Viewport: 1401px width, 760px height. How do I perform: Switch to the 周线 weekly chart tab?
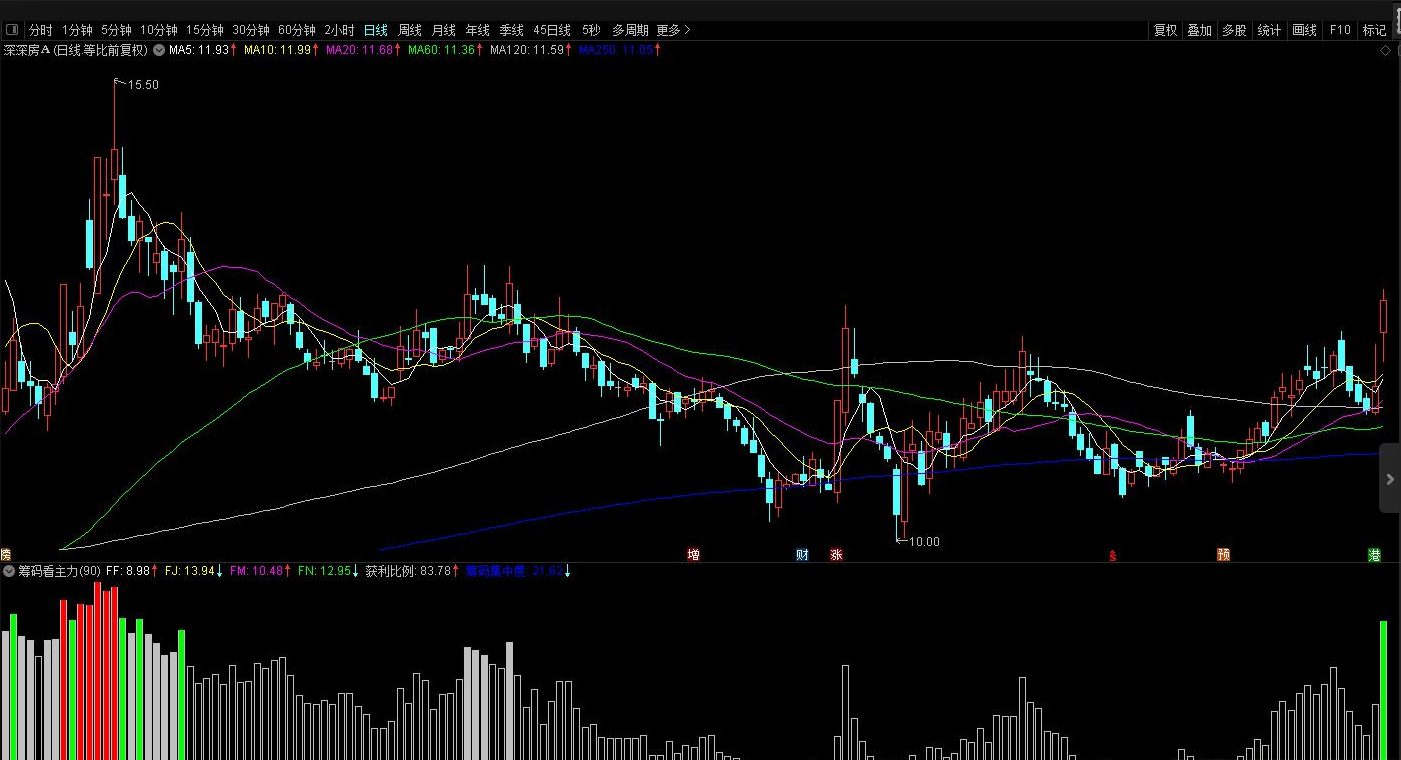(409, 30)
